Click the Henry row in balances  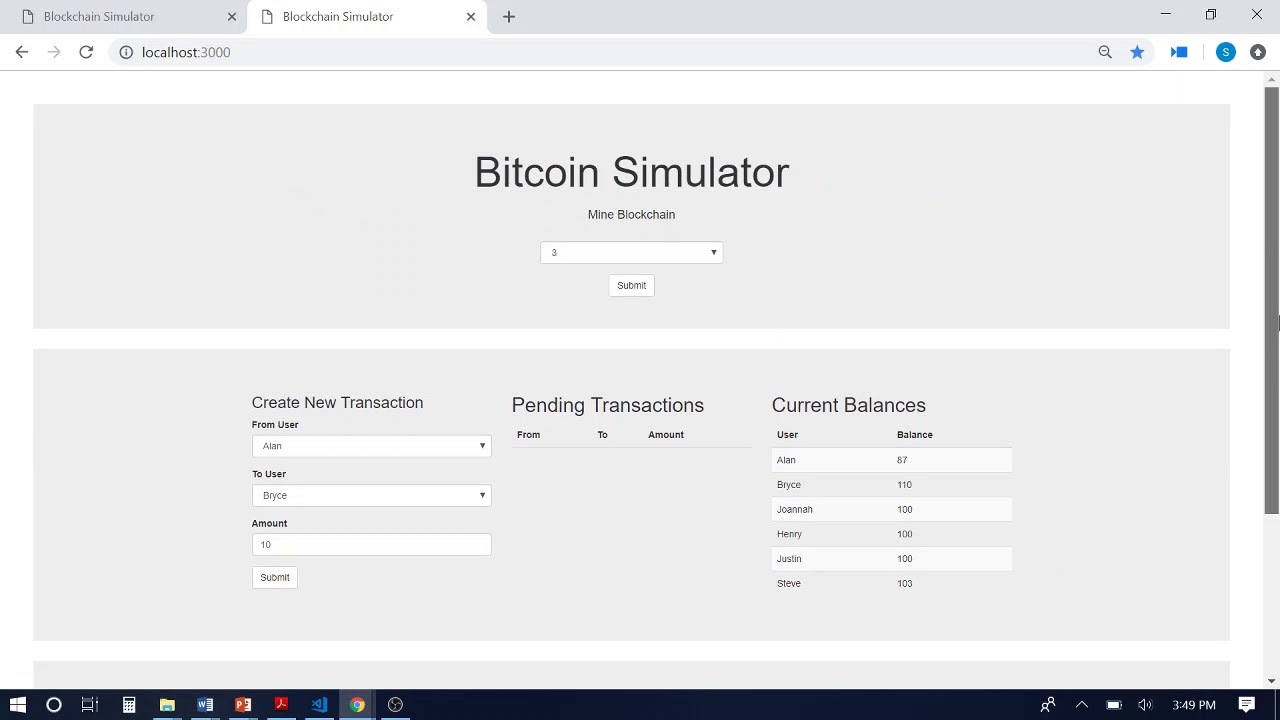click(891, 534)
